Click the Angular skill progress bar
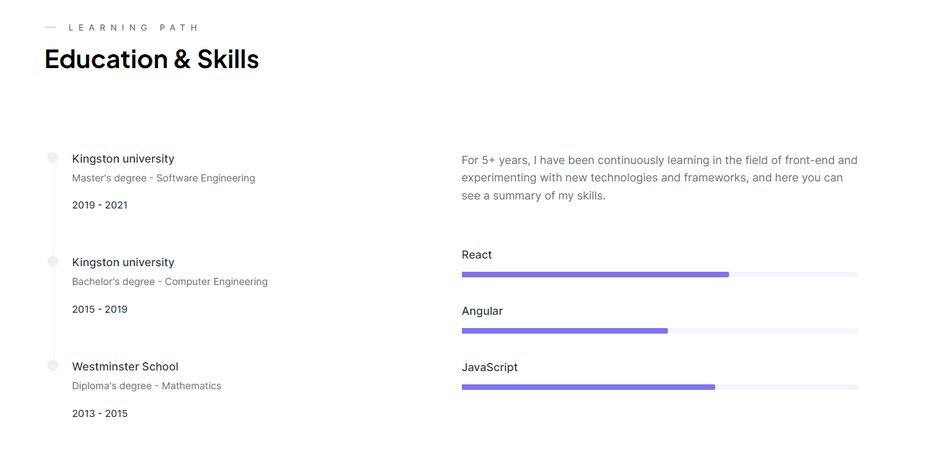 (660, 331)
